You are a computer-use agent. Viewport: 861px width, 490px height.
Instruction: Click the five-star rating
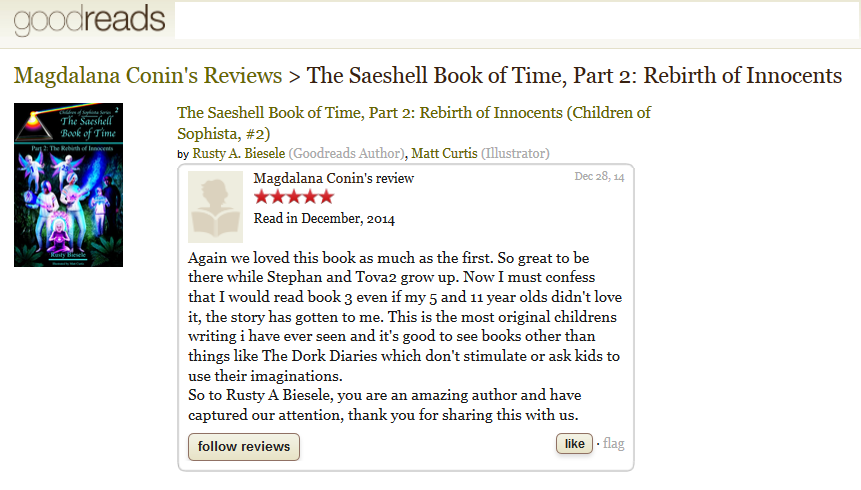click(x=294, y=197)
